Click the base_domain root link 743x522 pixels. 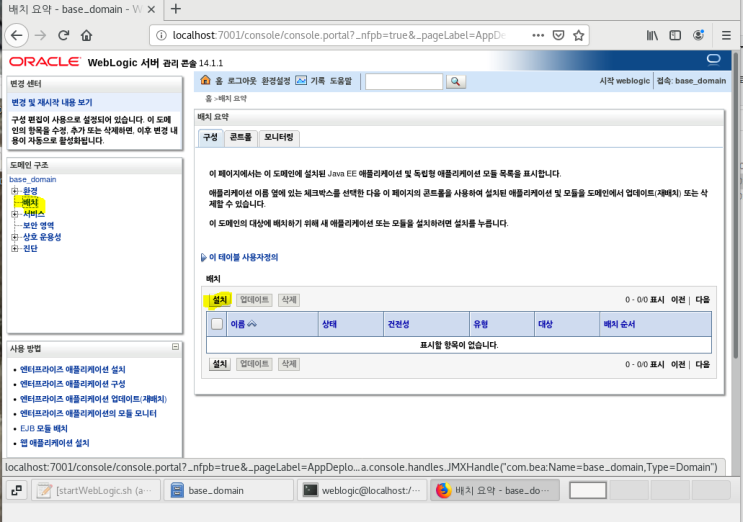pyautogui.click(x=33, y=180)
